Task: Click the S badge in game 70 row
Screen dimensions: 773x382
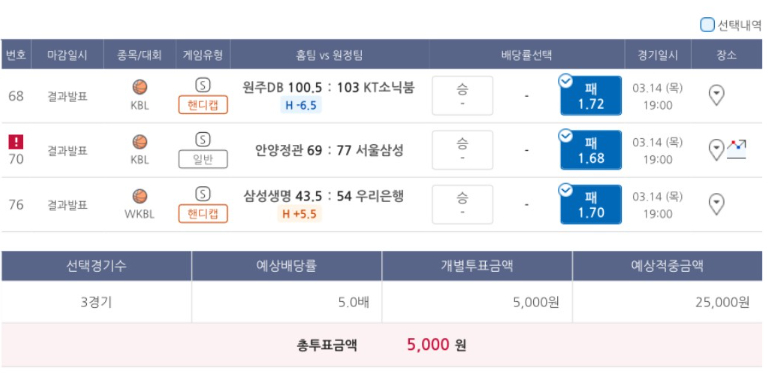Action: point(203,140)
